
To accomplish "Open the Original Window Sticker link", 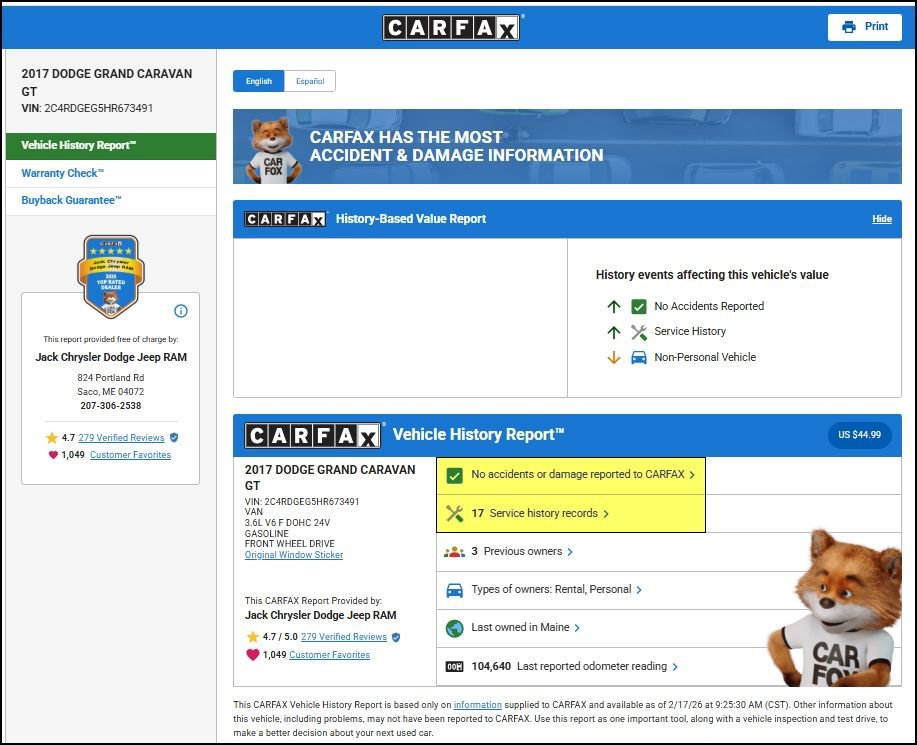I will pos(294,555).
